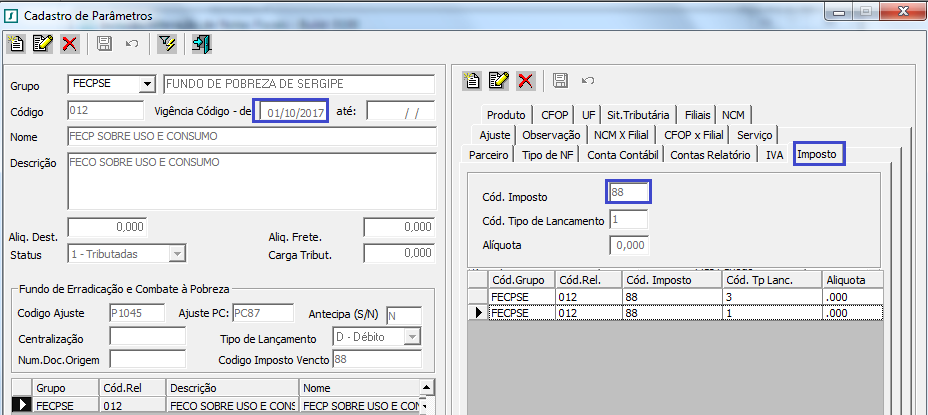The height and width of the screenshot is (415, 928).
Task: Click the red X delete icon in right panel
Action: [526, 80]
